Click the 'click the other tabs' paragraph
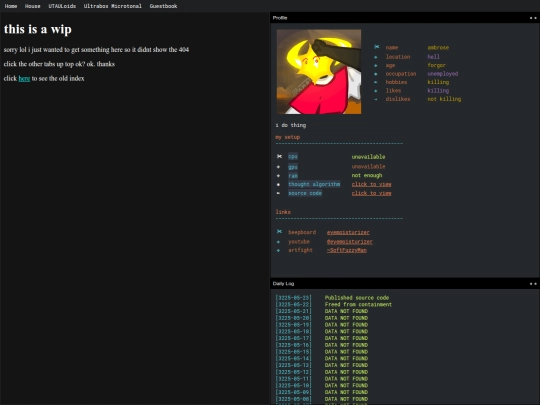Image resolution: width=540 pixels, height=405 pixels. point(59,64)
